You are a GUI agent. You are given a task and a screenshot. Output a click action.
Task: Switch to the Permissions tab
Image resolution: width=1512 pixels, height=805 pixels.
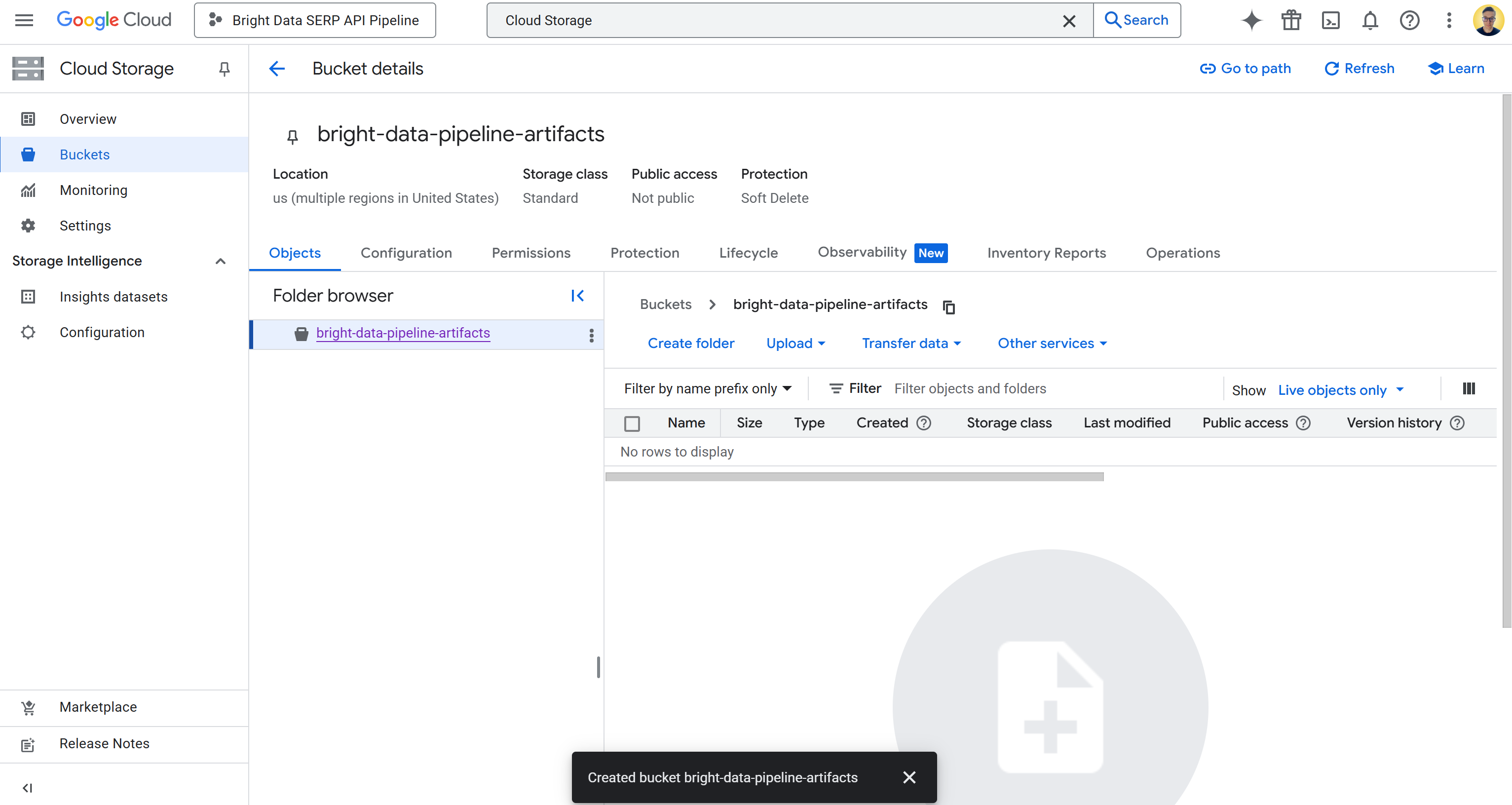530,253
